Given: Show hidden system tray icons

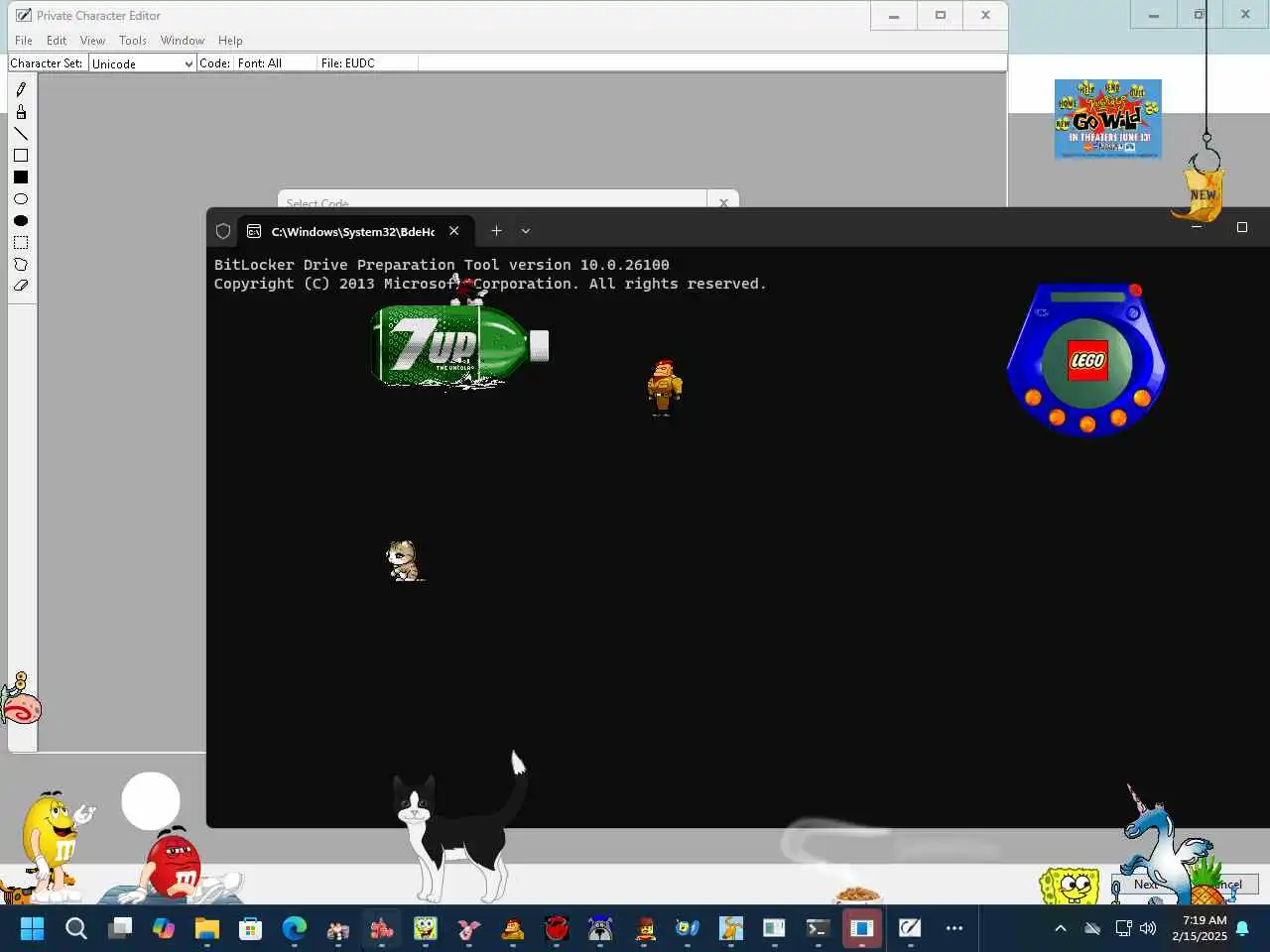Looking at the screenshot, I should point(1060,928).
